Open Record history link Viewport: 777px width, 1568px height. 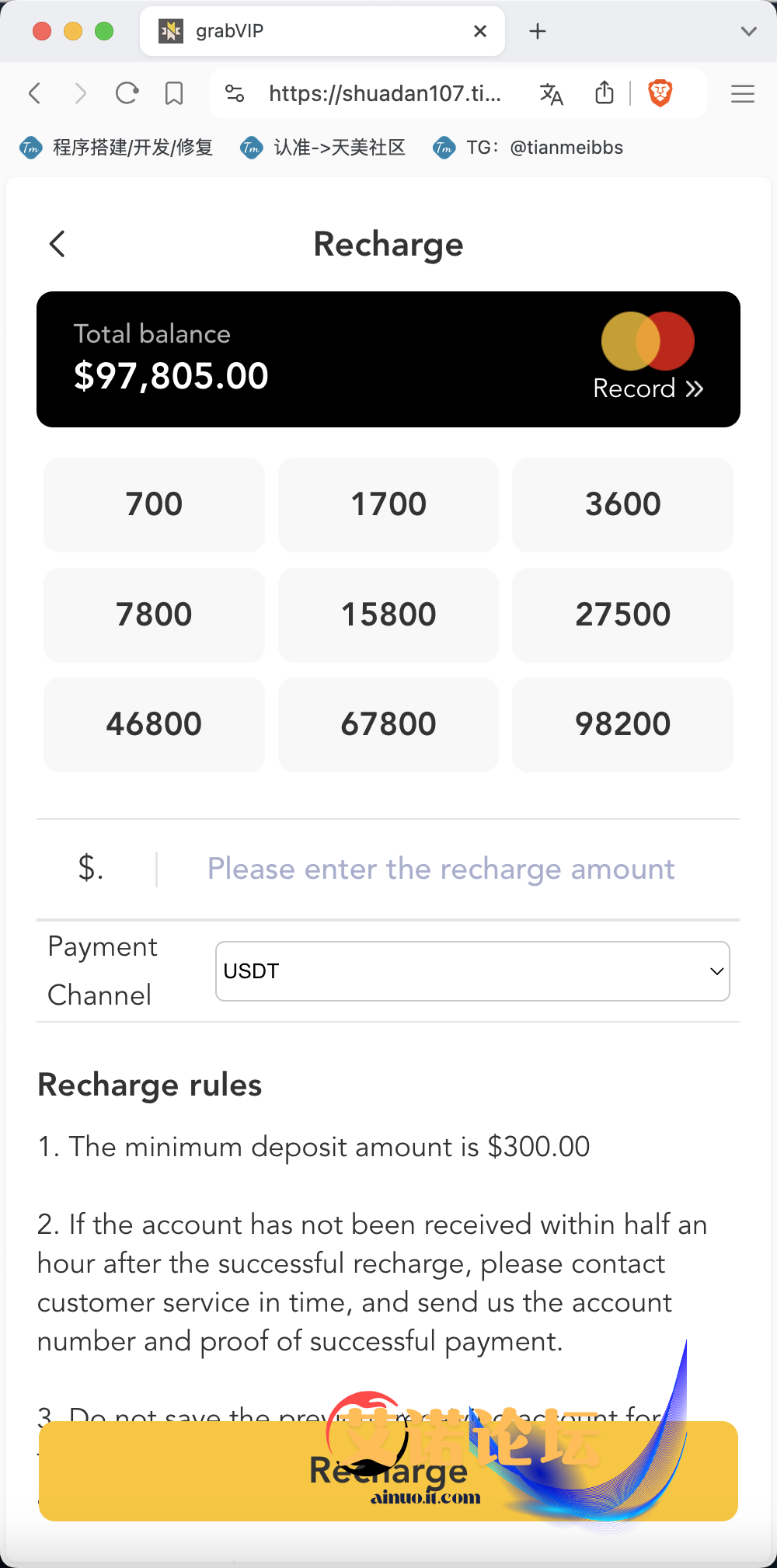coord(648,389)
